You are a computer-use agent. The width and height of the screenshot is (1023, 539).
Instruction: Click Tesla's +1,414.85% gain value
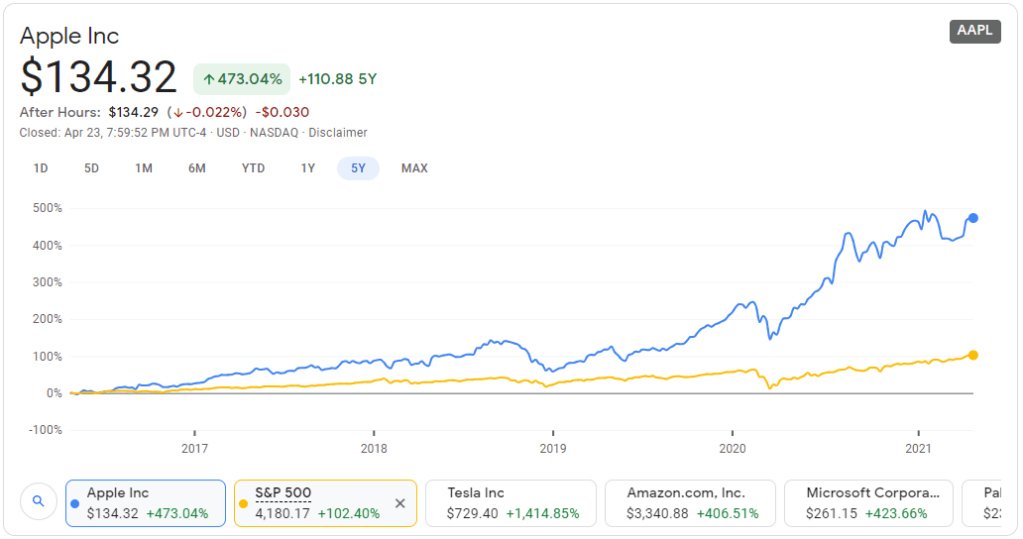click(x=542, y=514)
